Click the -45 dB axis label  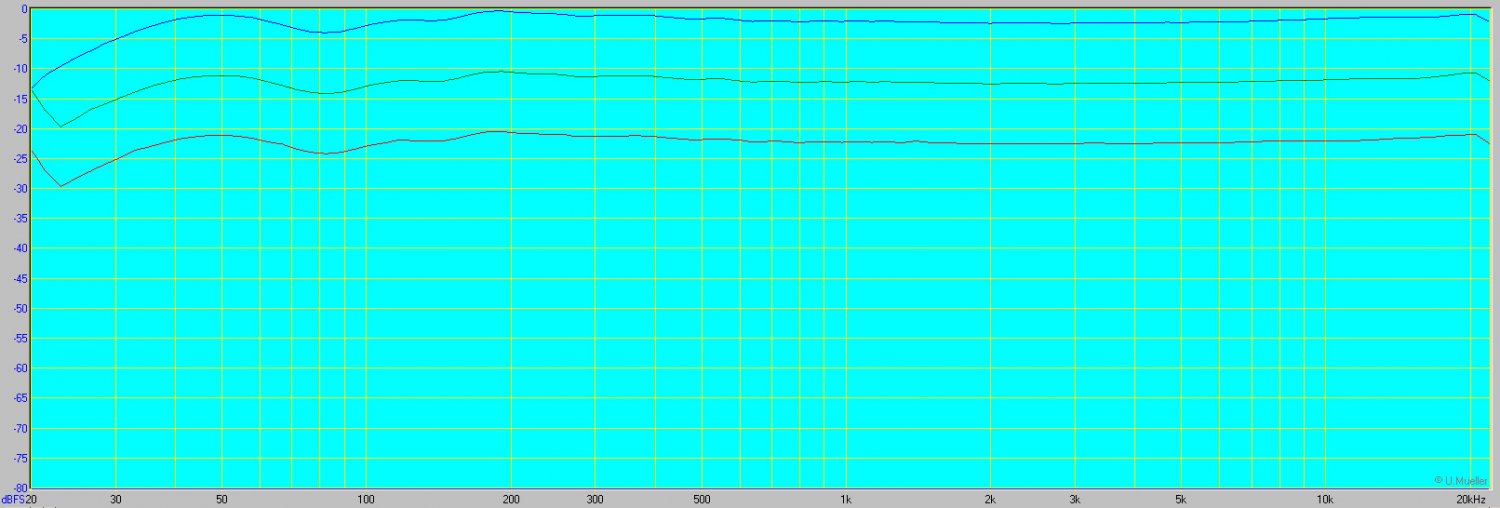point(18,279)
